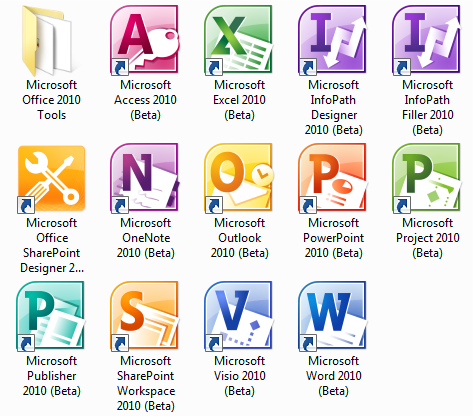Select the Office SharePoint Designer wrench icon
This screenshot has width=473, height=416.
pyautogui.click(x=51, y=179)
